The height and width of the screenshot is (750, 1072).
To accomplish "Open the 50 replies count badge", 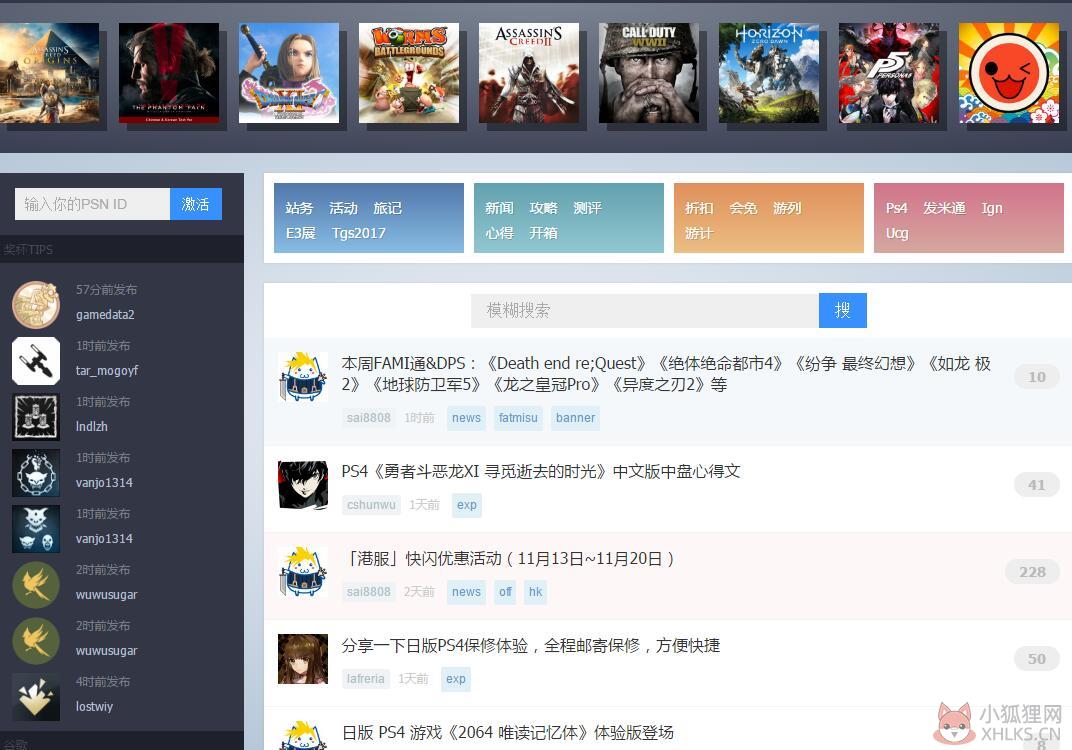I will tap(1037, 659).
